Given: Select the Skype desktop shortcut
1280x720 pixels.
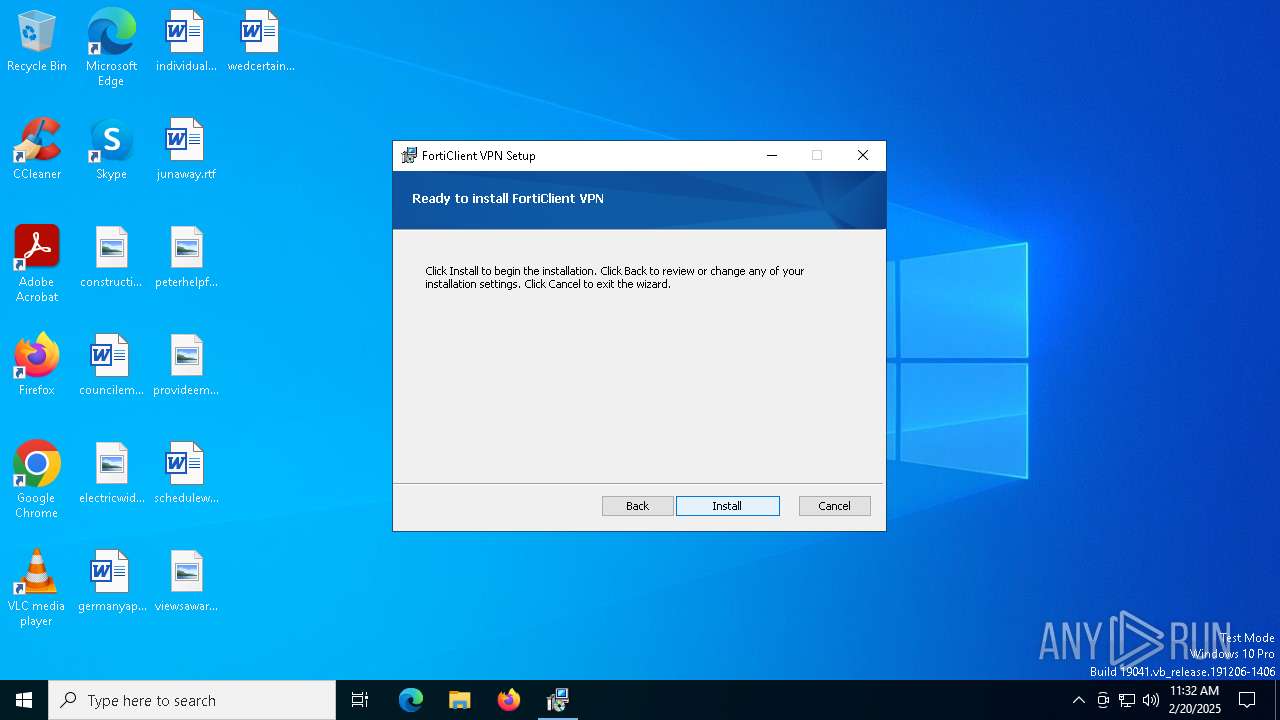Looking at the screenshot, I should pyautogui.click(x=111, y=150).
